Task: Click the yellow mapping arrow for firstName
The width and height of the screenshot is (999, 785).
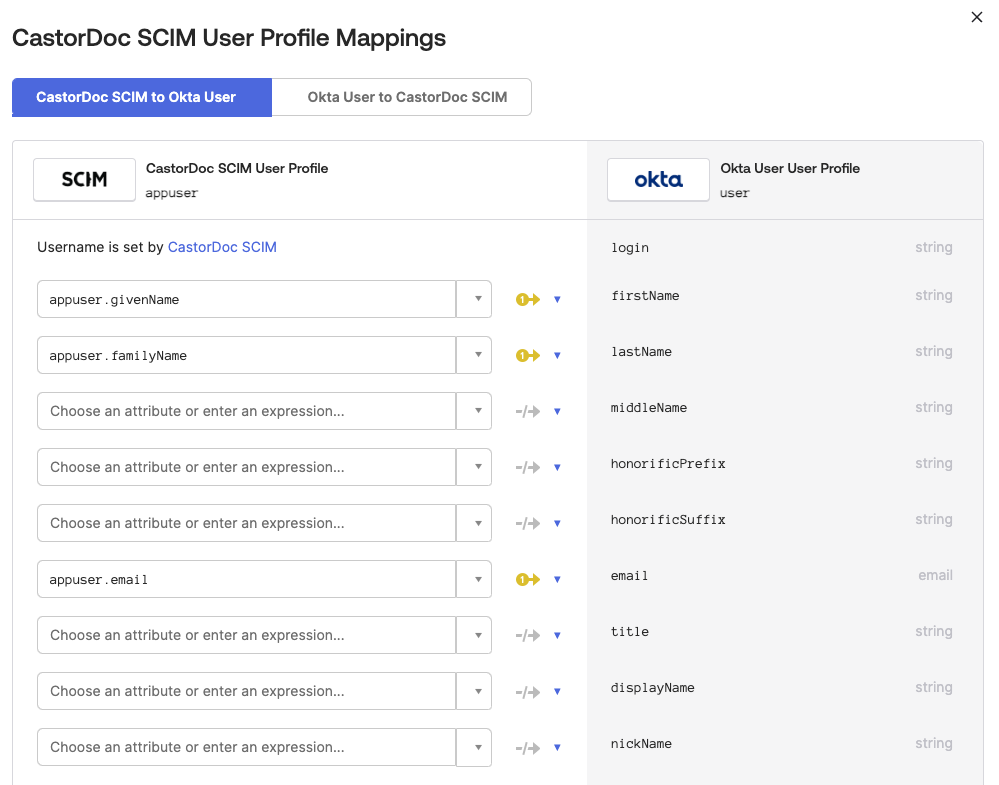Action: [x=527, y=299]
